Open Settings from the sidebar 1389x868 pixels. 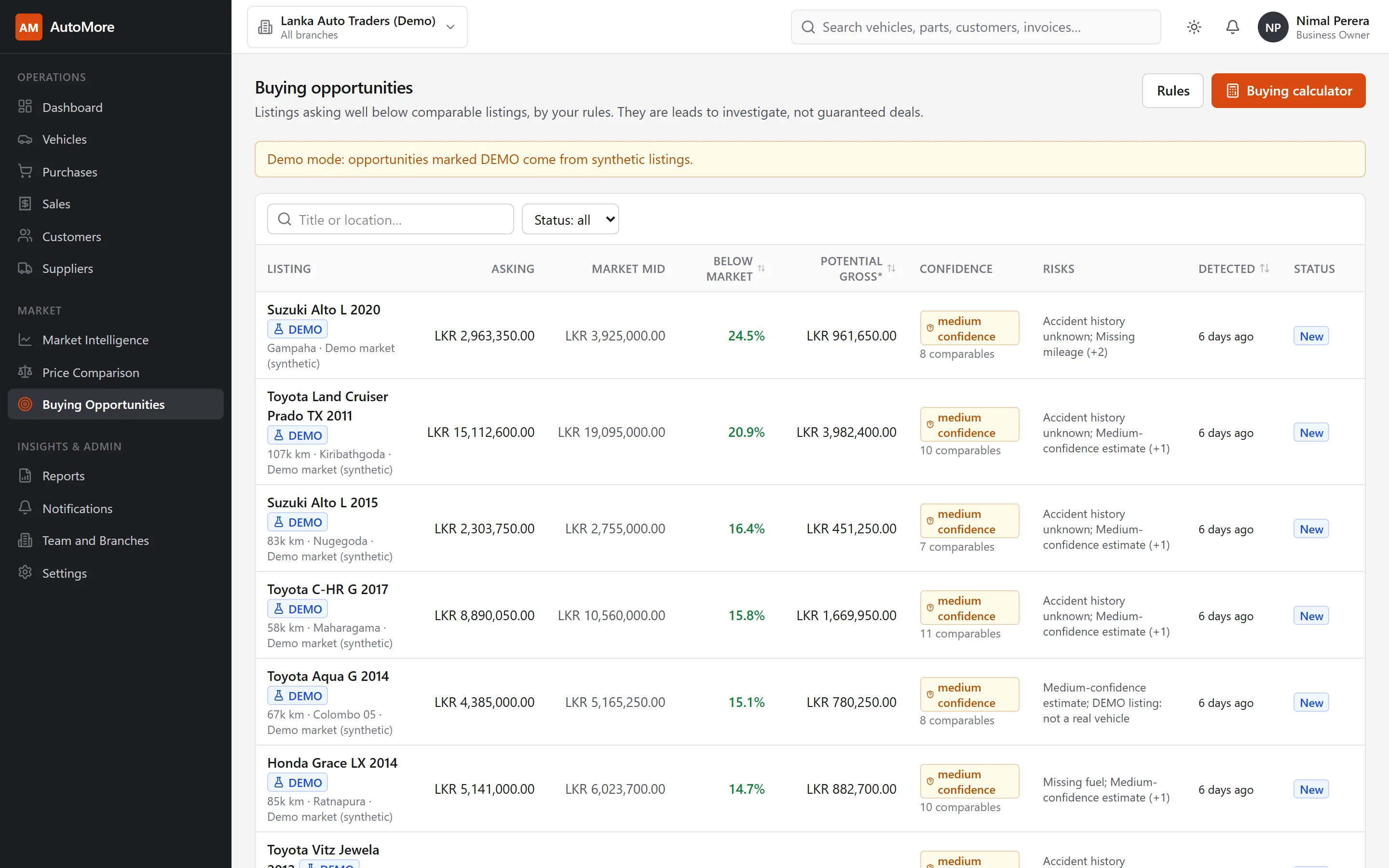click(x=115, y=573)
